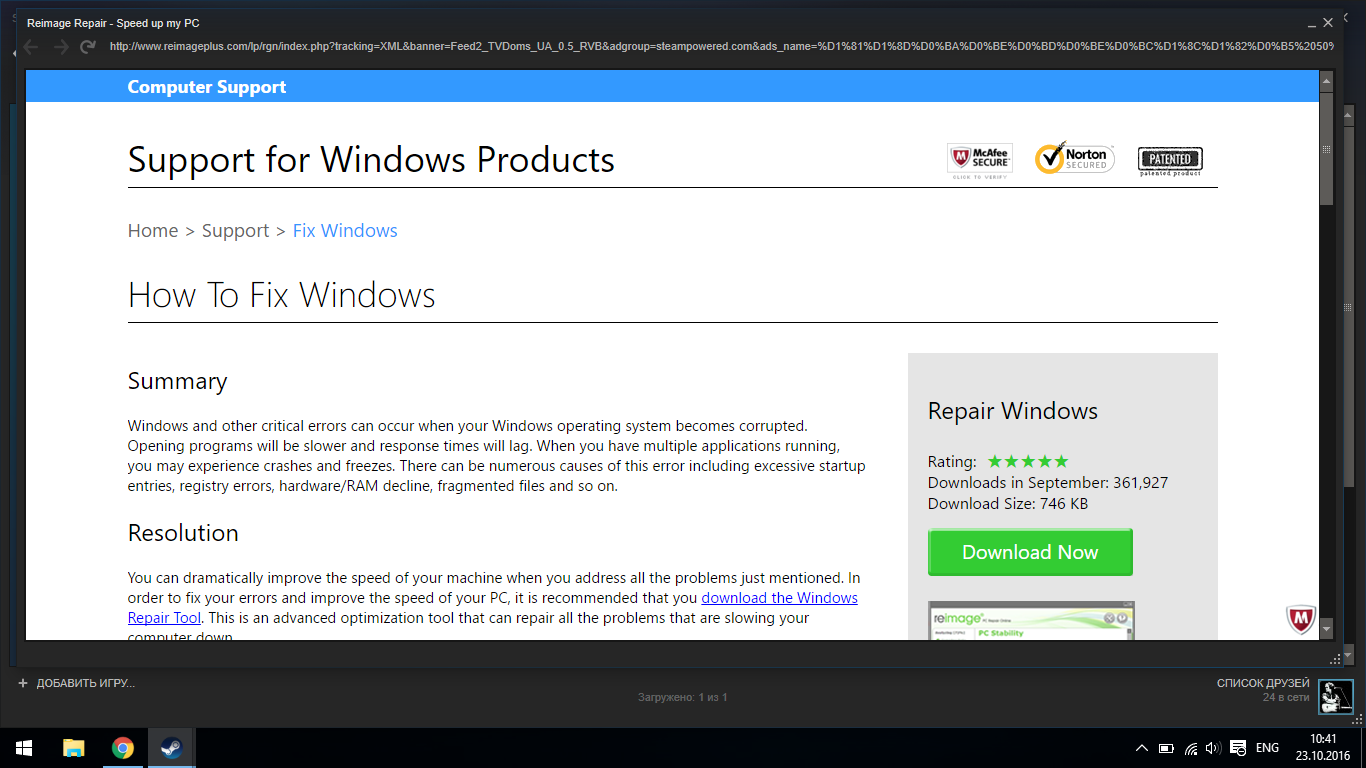Click the Norton Secured badge

(x=1073, y=159)
